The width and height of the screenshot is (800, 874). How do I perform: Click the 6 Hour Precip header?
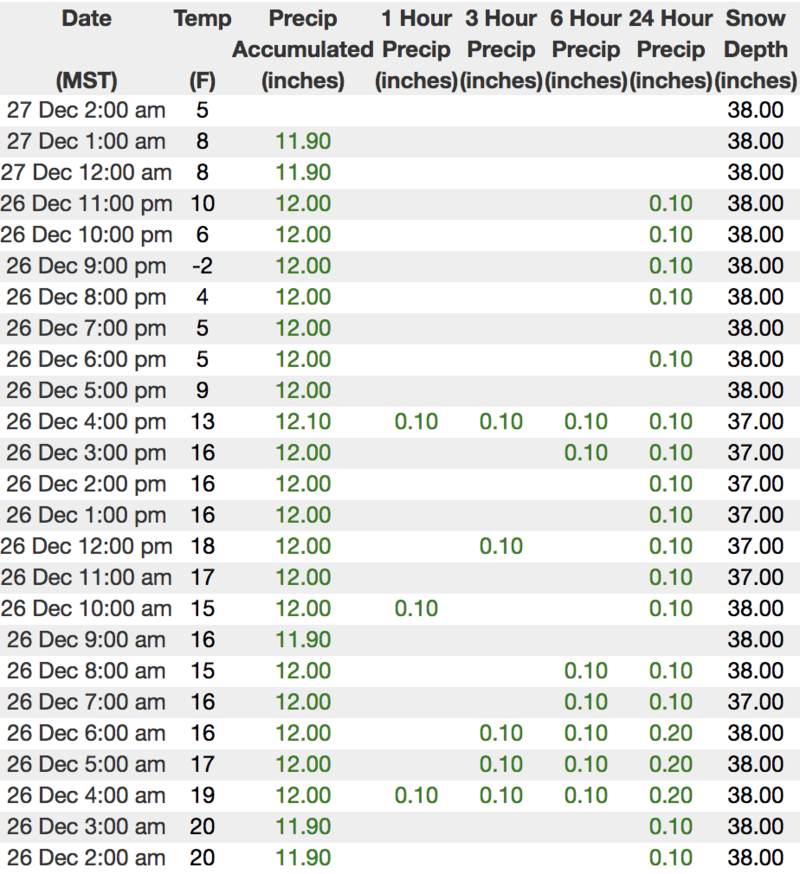pos(586,49)
